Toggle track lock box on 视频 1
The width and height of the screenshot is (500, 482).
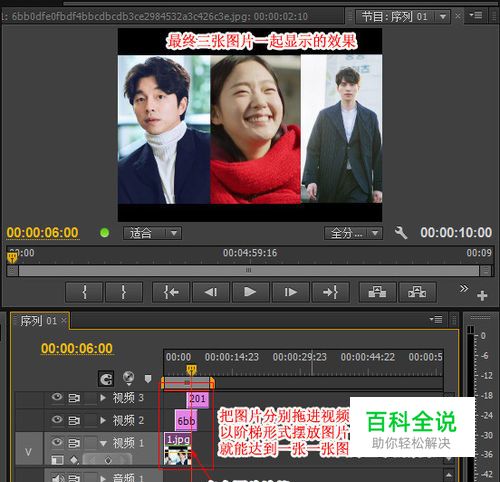pos(90,443)
